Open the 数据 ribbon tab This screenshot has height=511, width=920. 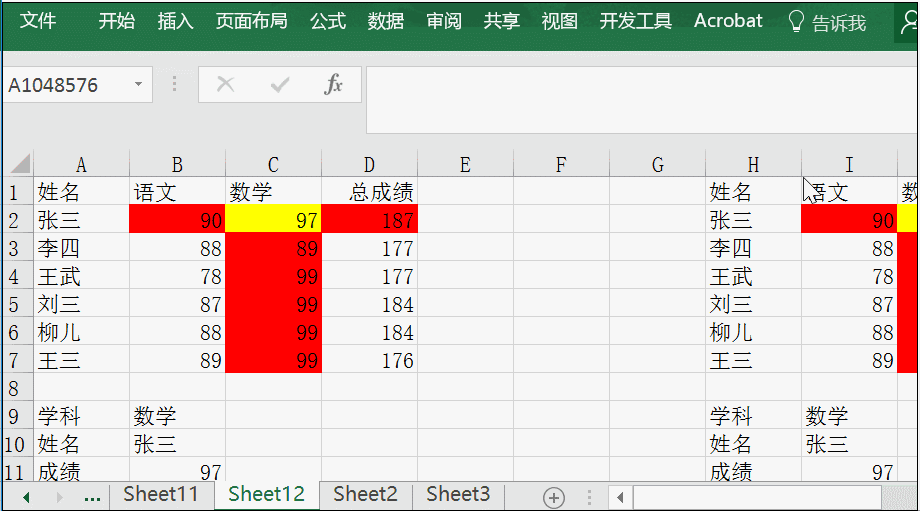385,21
